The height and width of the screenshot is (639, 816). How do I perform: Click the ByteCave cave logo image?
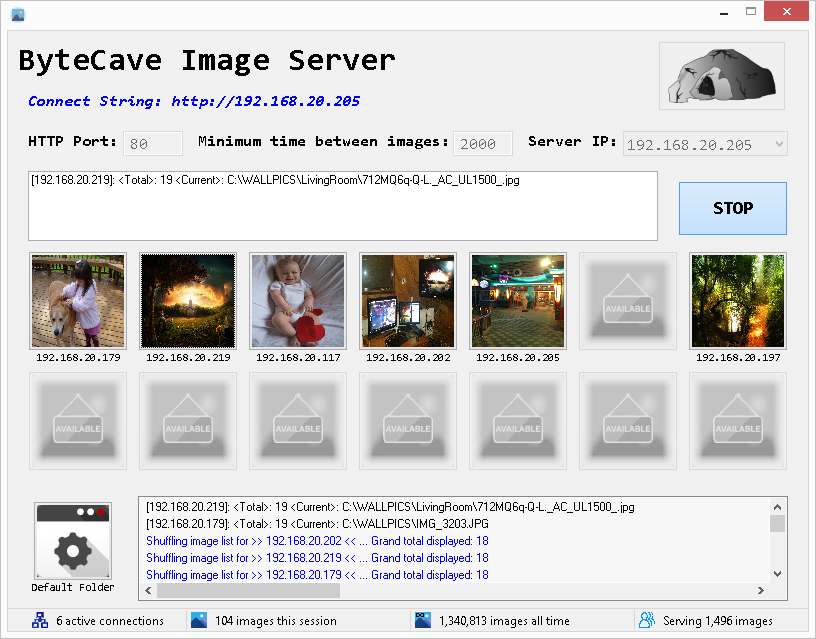[x=722, y=76]
